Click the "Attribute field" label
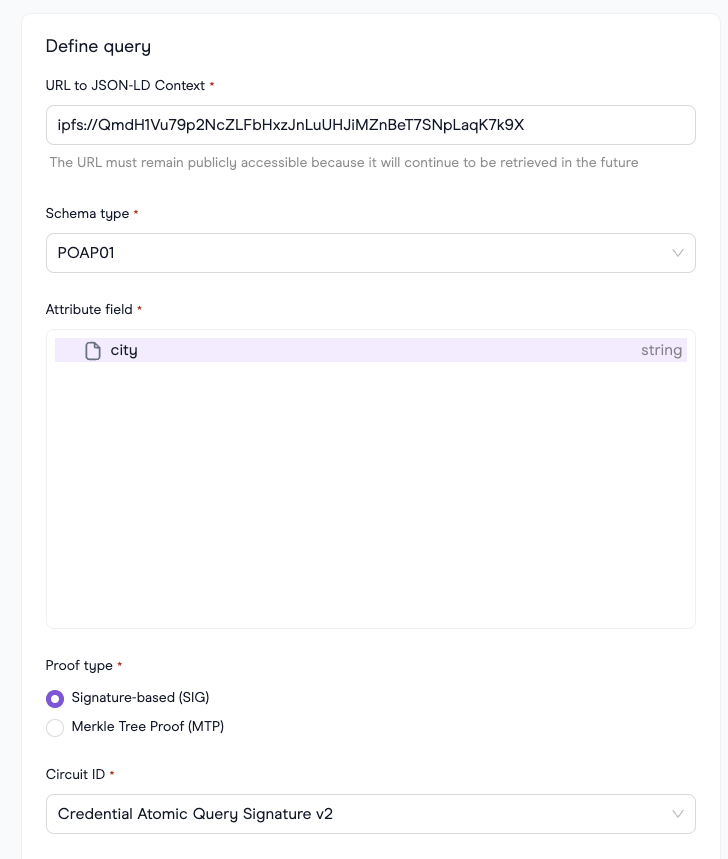This screenshot has width=728, height=859. tap(89, 310)
